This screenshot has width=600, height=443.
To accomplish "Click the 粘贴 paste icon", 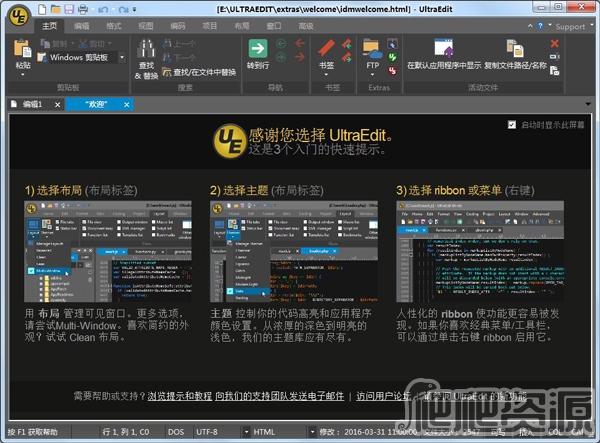I will (x=23, y=49).
